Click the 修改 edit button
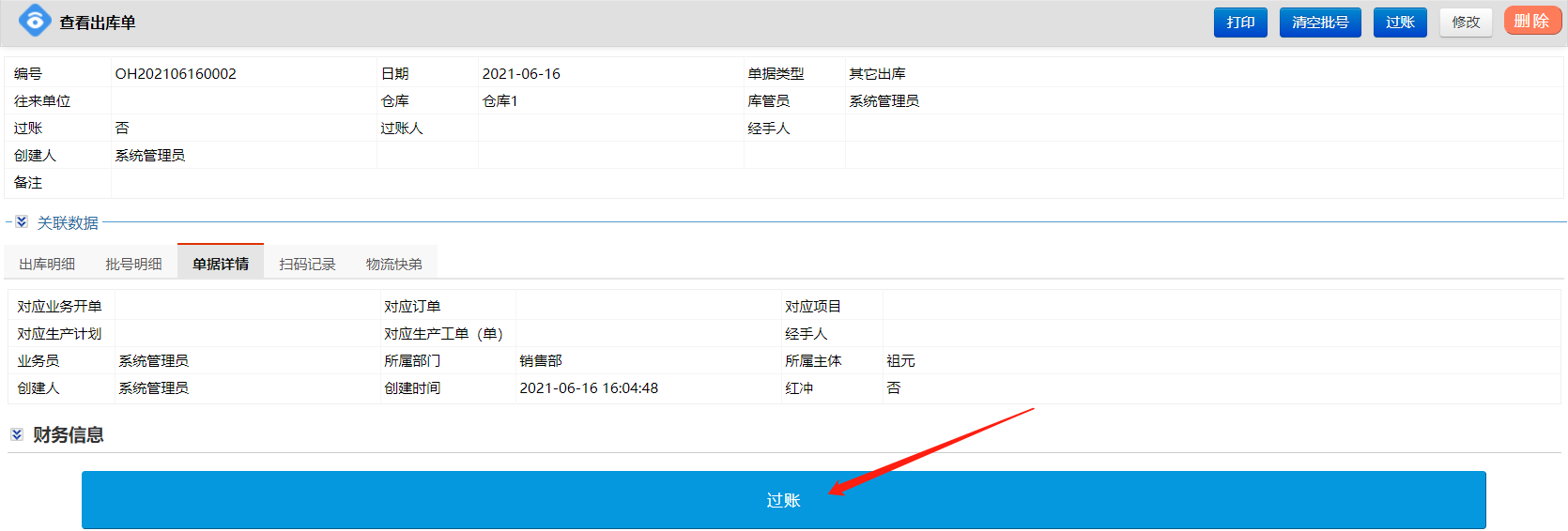The image size is (1568, 531). 1466,23
